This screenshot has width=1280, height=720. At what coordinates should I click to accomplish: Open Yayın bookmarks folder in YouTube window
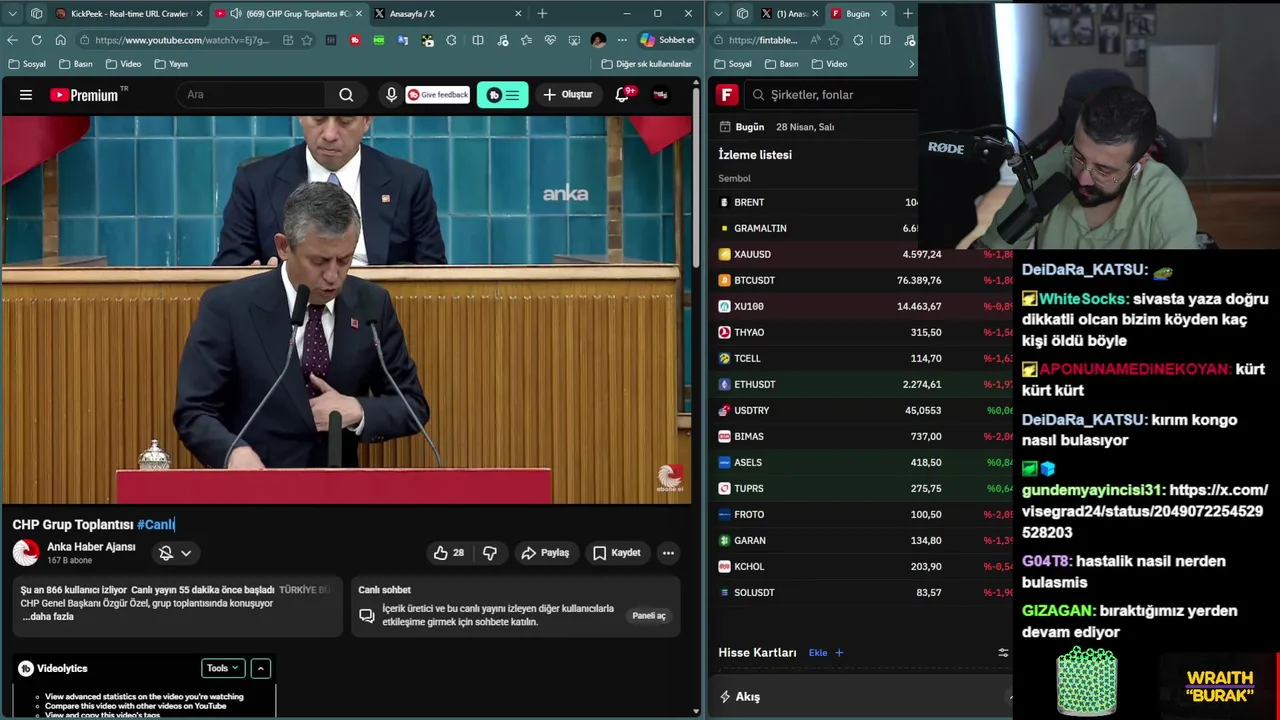[x=171, y=64]
